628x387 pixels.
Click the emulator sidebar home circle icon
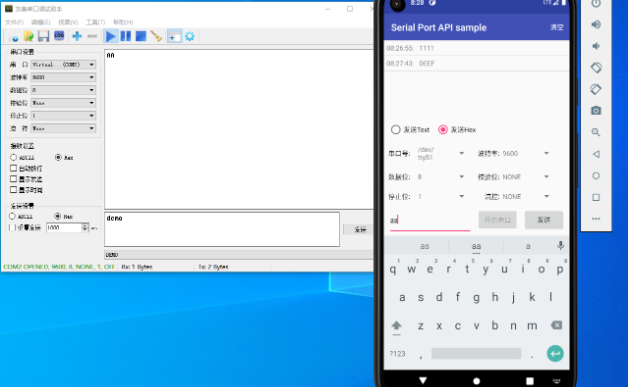point(596,176)
